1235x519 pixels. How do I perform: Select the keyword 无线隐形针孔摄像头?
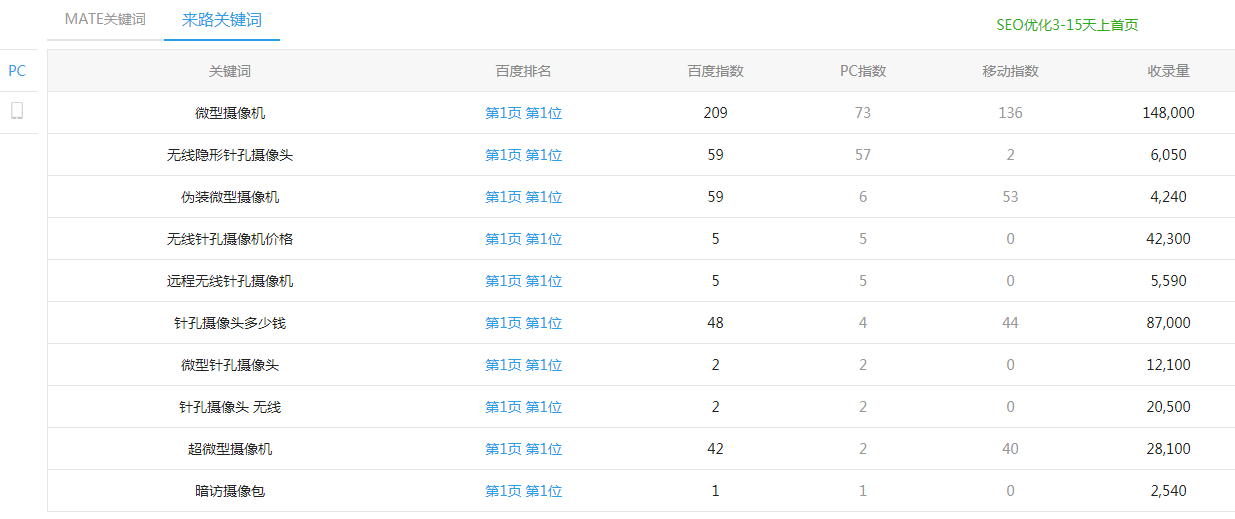tap(230, 155)
